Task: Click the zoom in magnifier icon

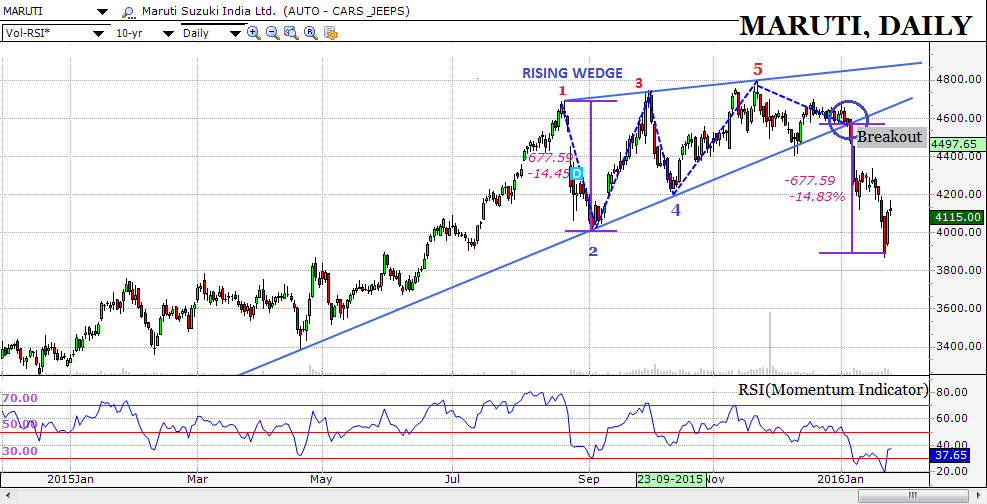Action: tap(254, 33)
